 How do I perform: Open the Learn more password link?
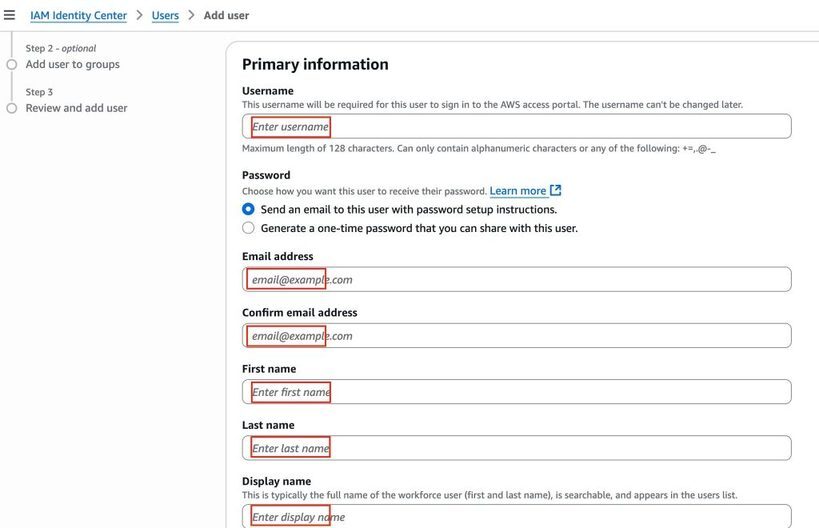tap(518, 191)
